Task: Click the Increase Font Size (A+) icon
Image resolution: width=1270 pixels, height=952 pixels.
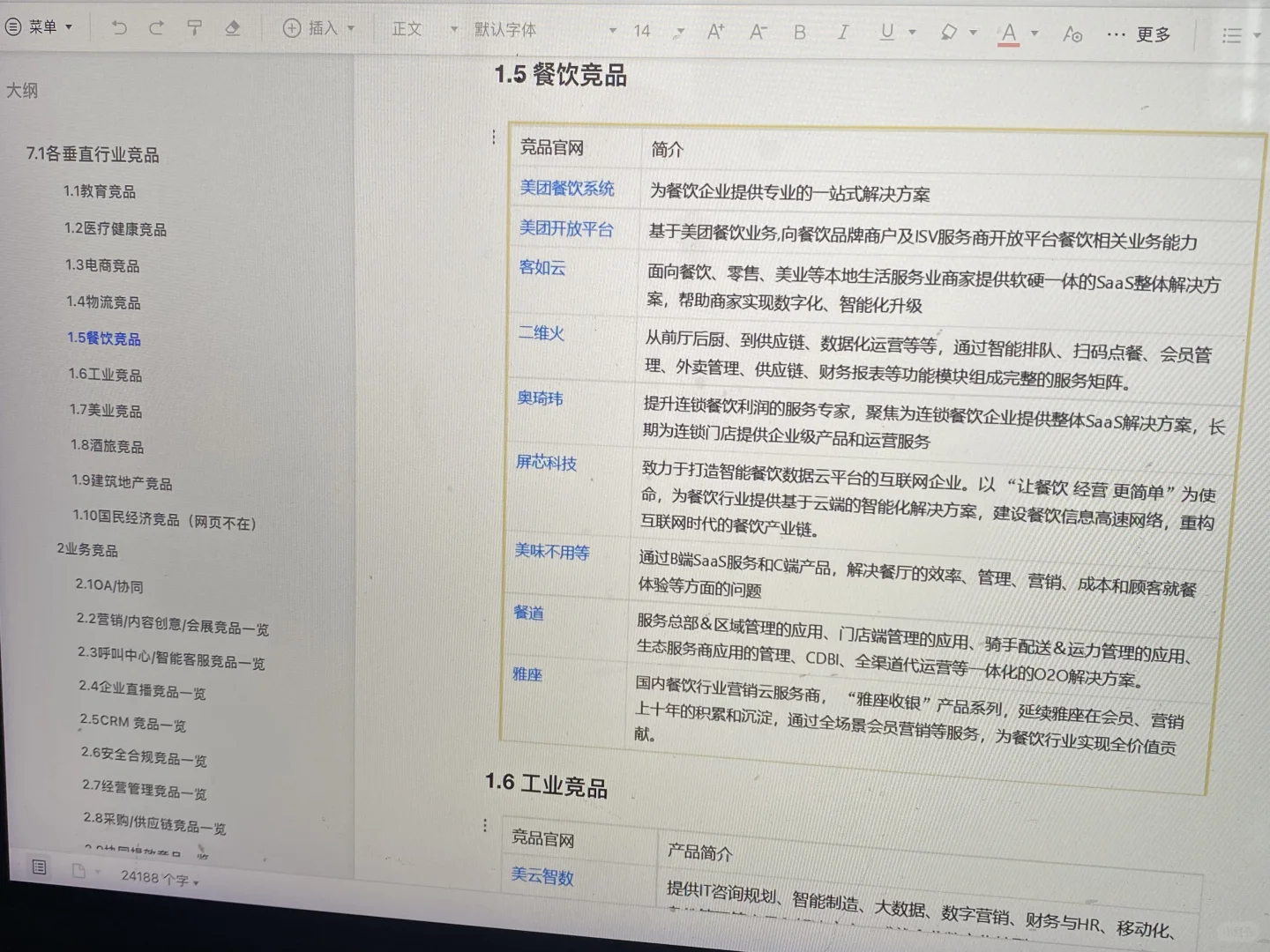Action: tap(715, 31)
